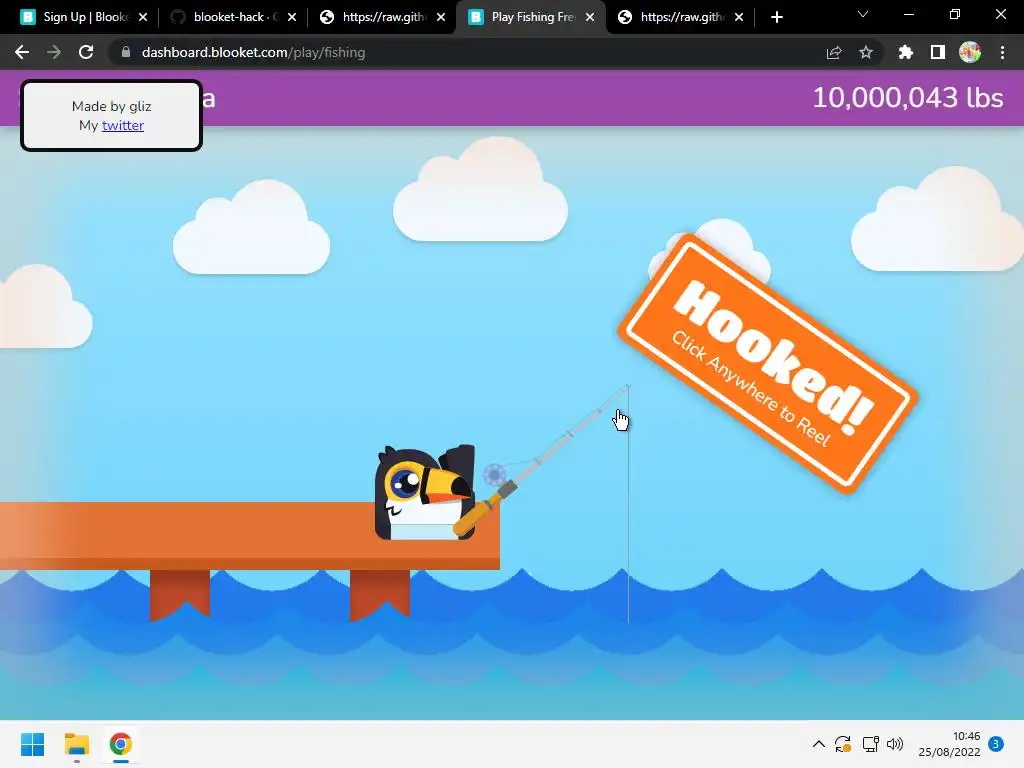Close the blooket-hack GitHub tab
Image resolution: width=1024 pixels, height=768 pixels.
[292, 17]
